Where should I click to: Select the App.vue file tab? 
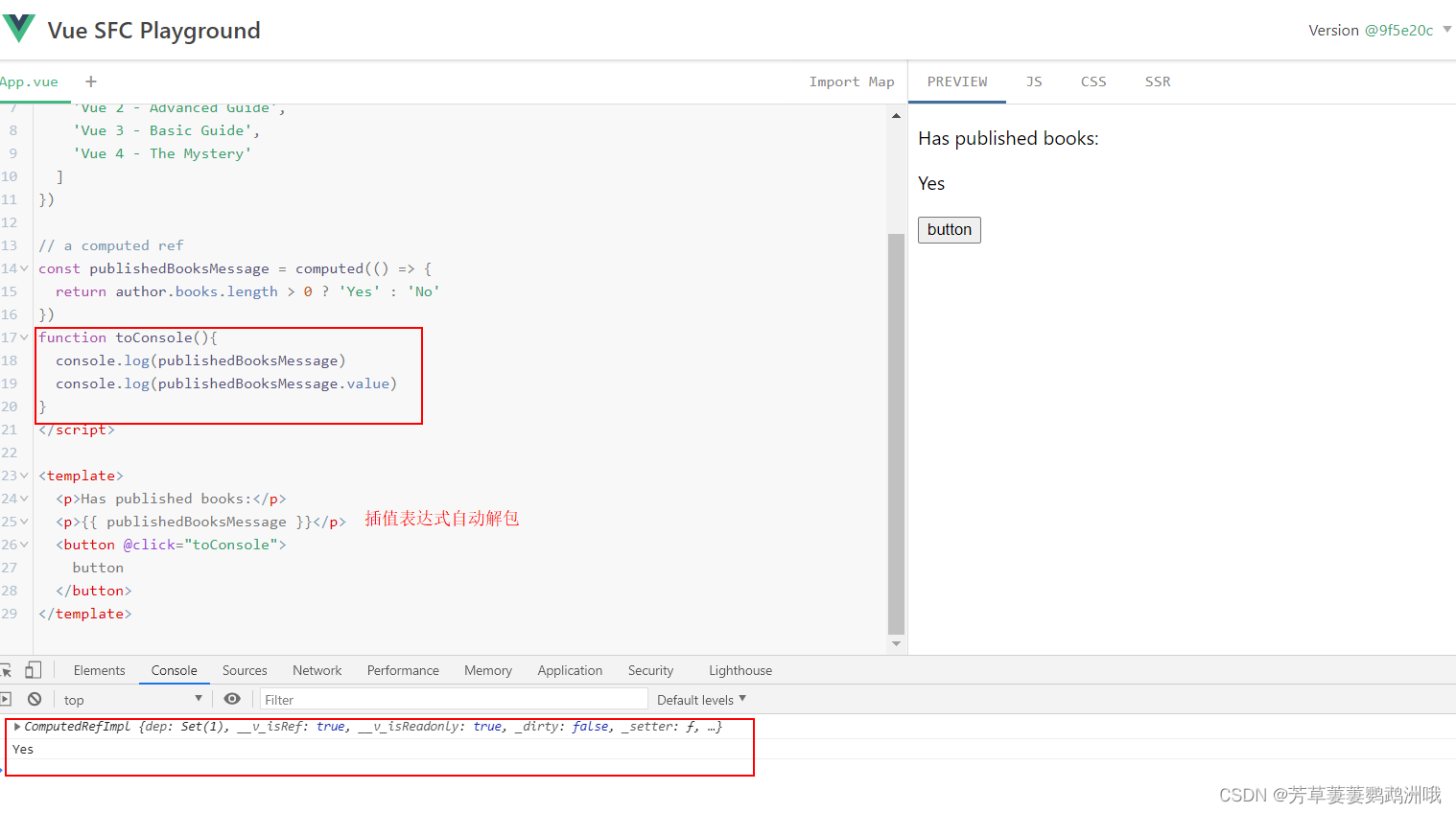click(x=29, y=81)
